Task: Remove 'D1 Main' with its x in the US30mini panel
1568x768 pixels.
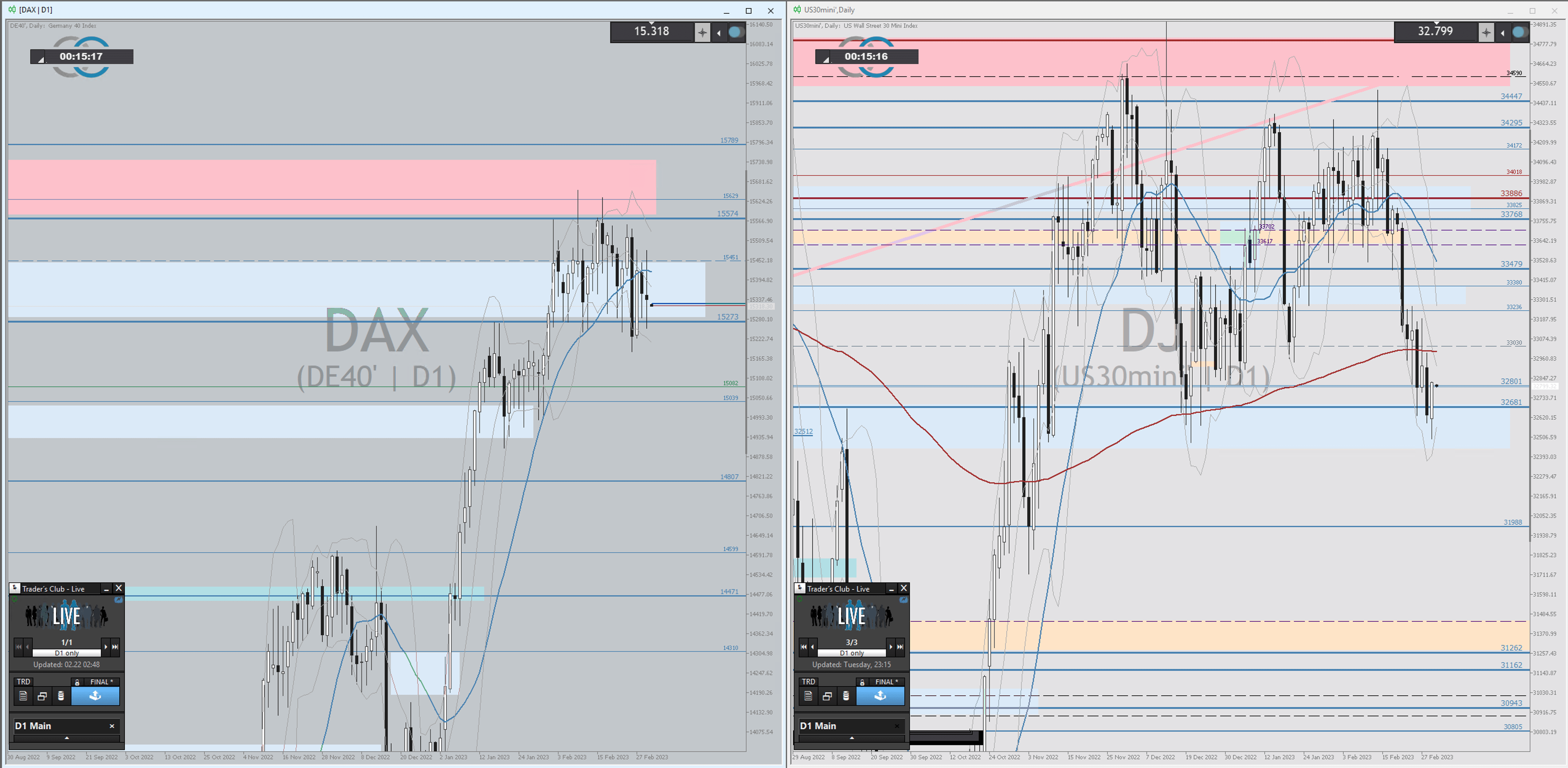Action: [x=897, y=725]
